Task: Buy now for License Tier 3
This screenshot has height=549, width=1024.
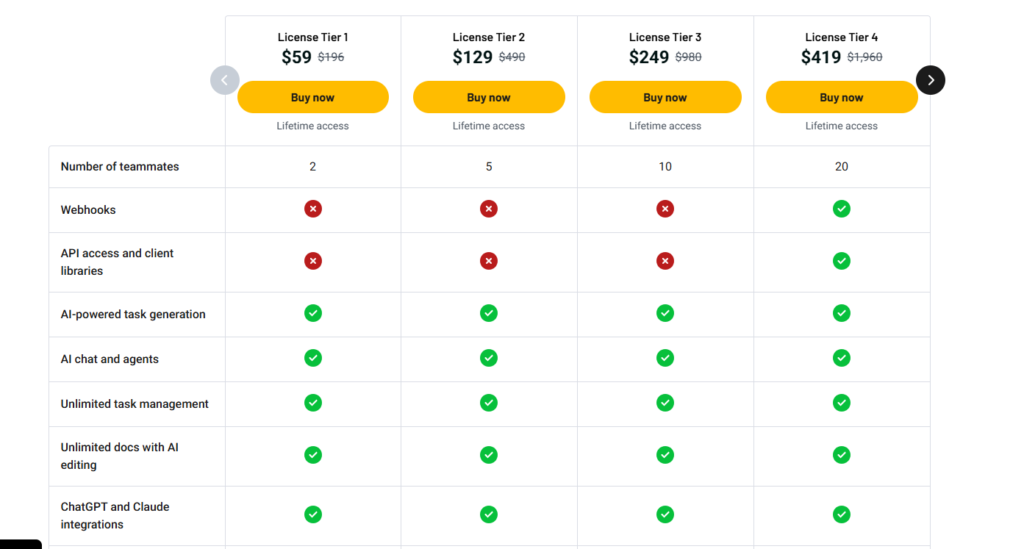Action: click(x=665, y=97)
